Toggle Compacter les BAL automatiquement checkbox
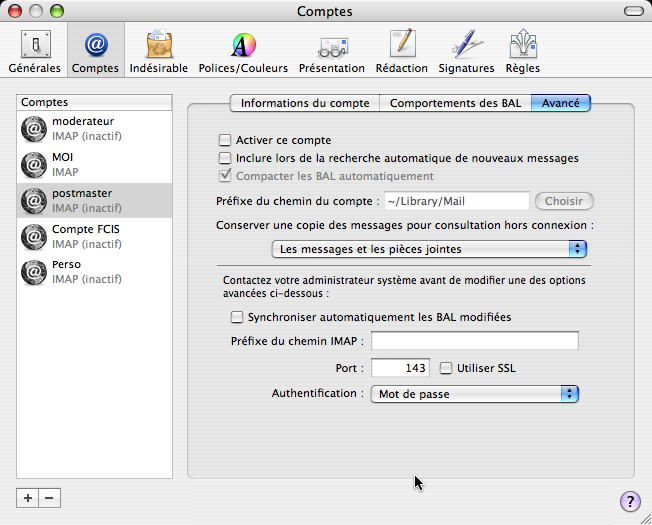 [225, 176]
